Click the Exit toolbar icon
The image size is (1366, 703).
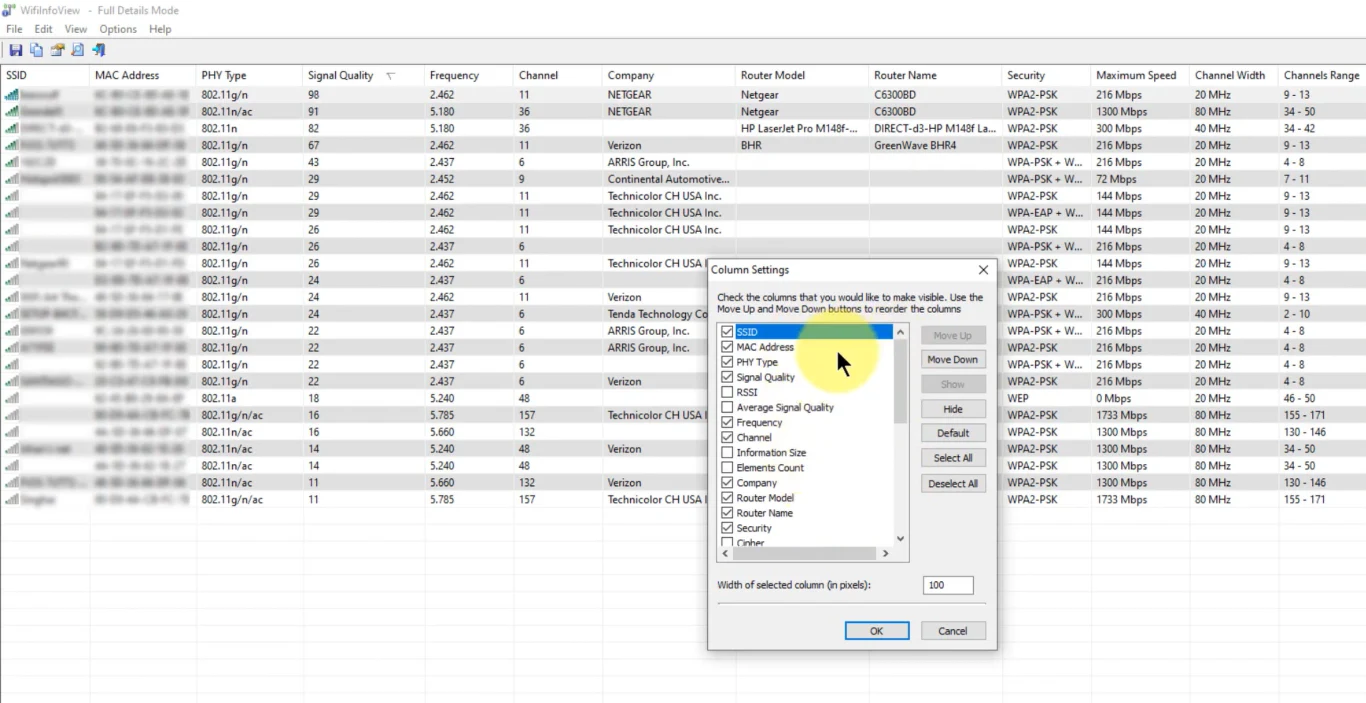pyautogui.click(x=99, y=50)
